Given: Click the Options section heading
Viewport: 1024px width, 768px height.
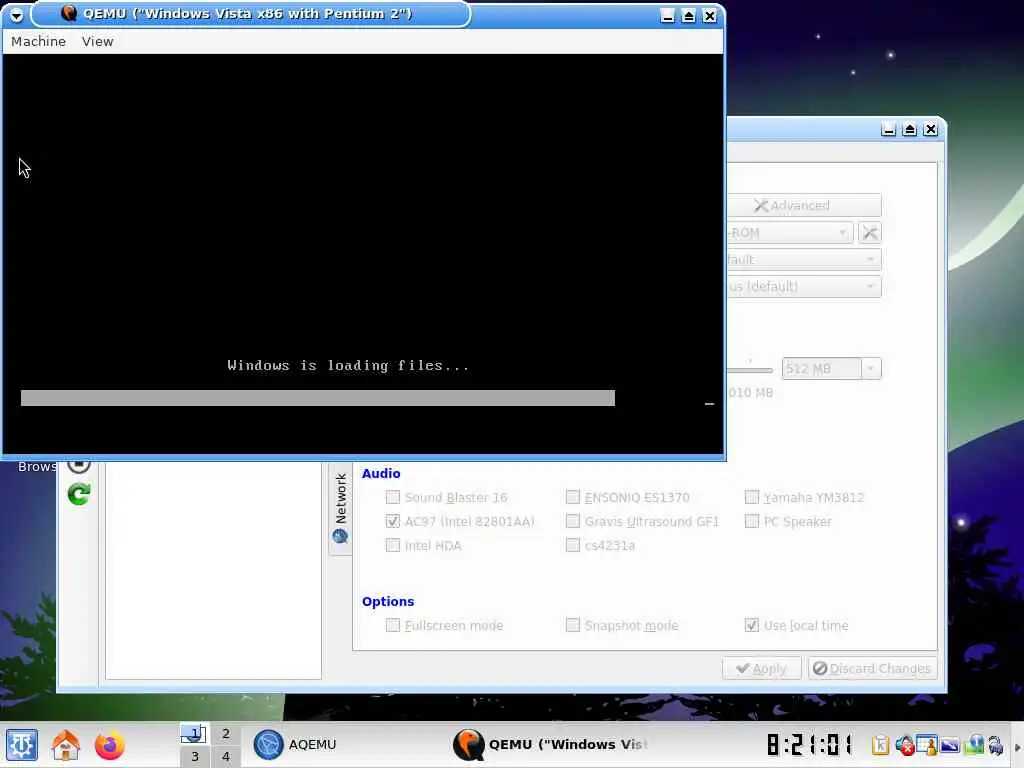Looking at the screenshot, I should pyautogui.click(x=388, y=601).
